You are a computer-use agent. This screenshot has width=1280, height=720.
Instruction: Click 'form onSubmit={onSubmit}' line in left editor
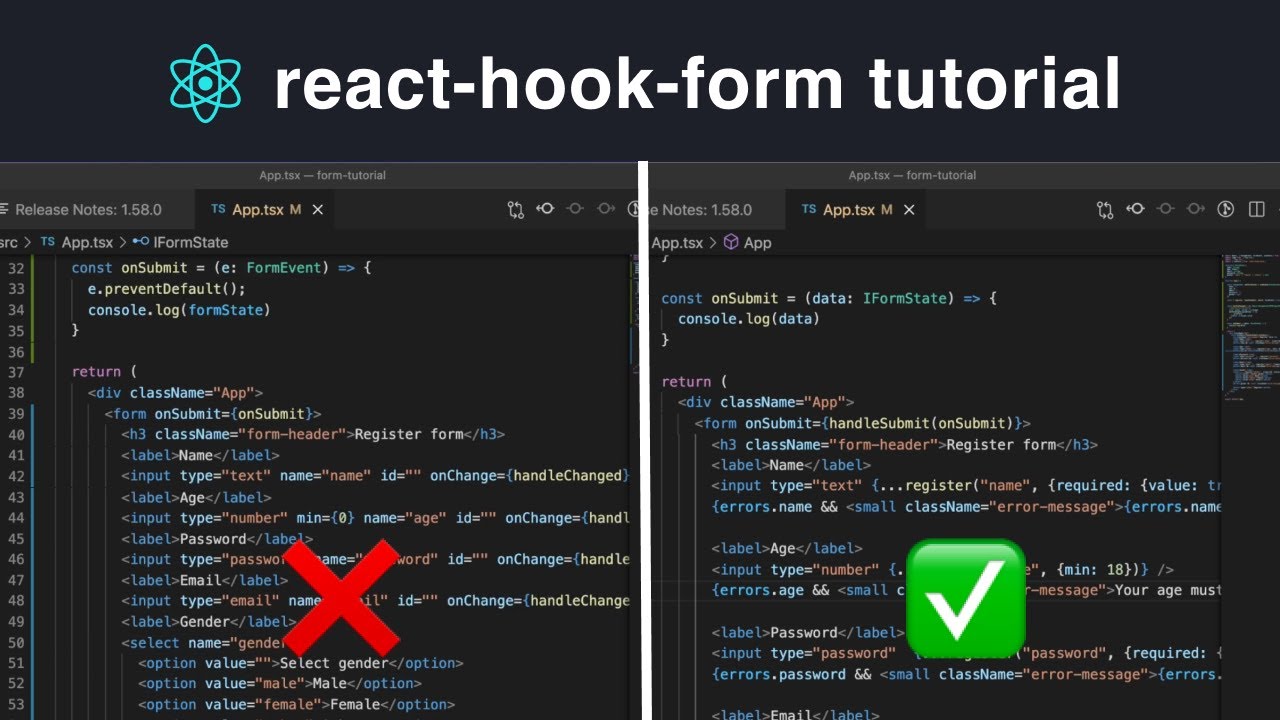(212, 414)
